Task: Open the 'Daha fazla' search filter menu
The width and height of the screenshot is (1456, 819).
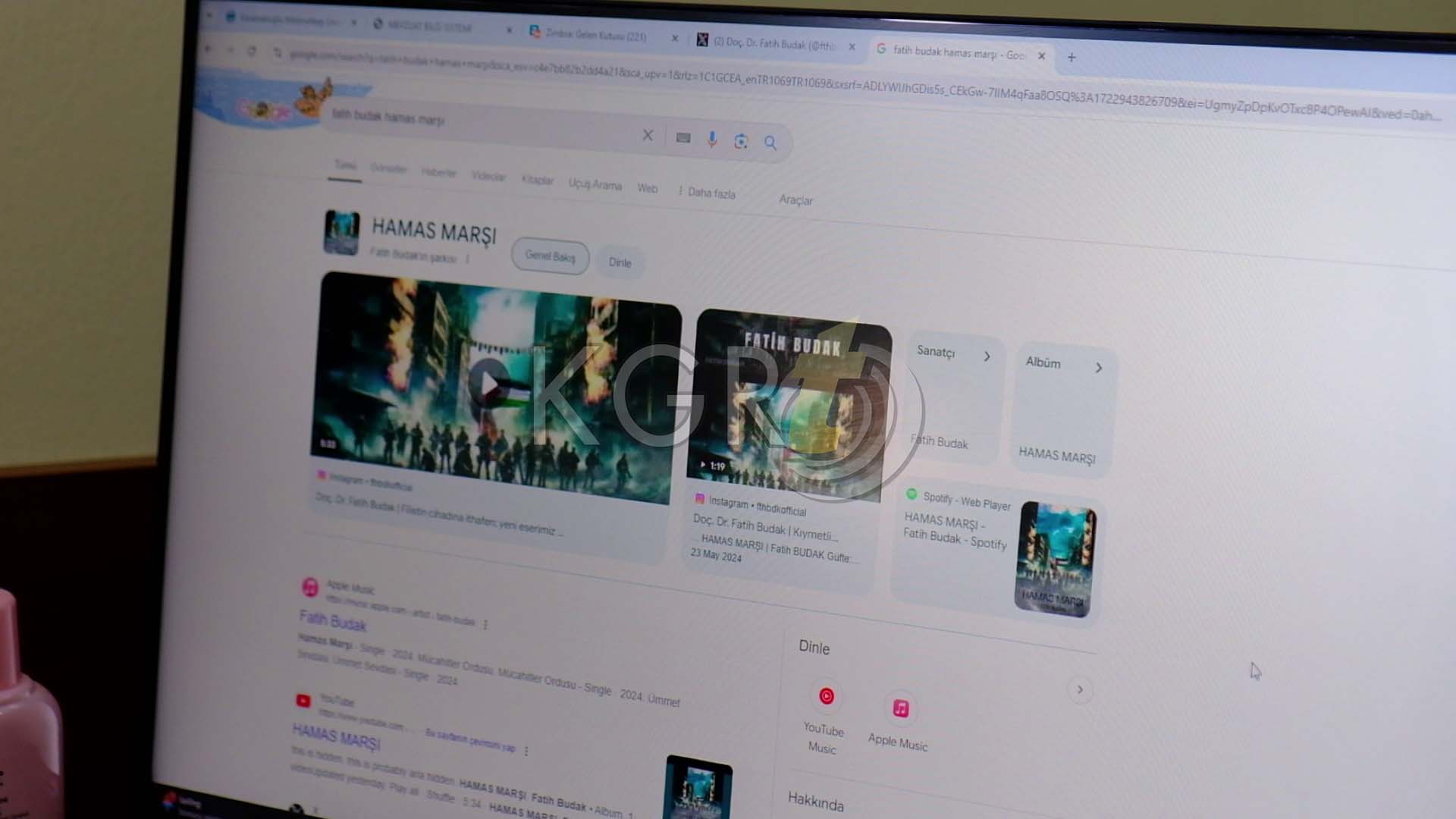Action: (707, 193)
